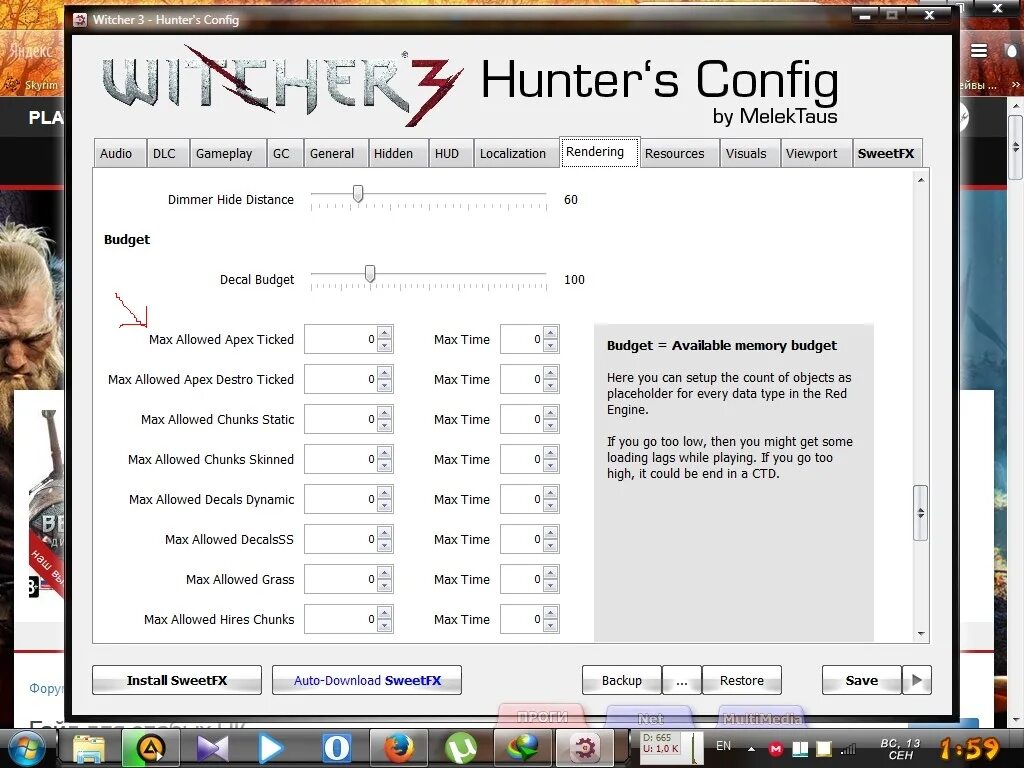Open the blue Outlook-style O taskbar icon
Image resolution: width=1024 pixels, height=768 pixels.
click(x=337, y=748)
